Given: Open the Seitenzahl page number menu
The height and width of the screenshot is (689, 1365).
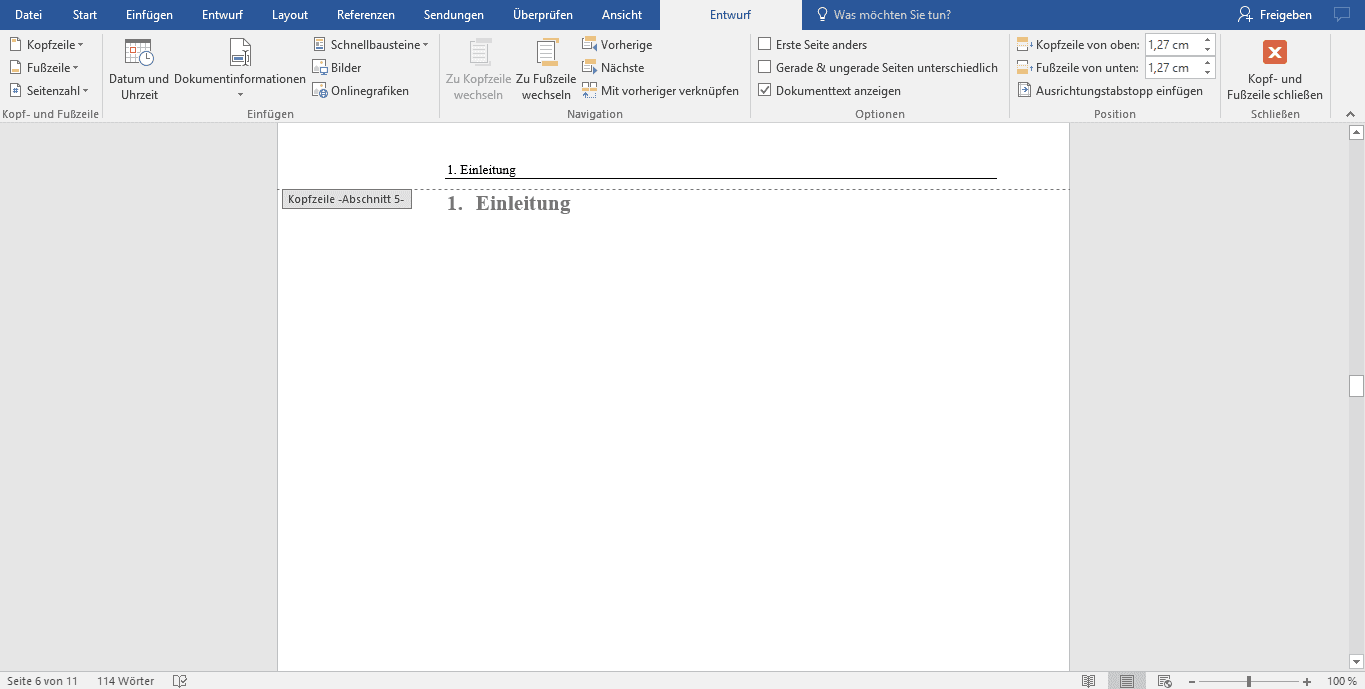Looking at the screenshot, I should 49,91.
